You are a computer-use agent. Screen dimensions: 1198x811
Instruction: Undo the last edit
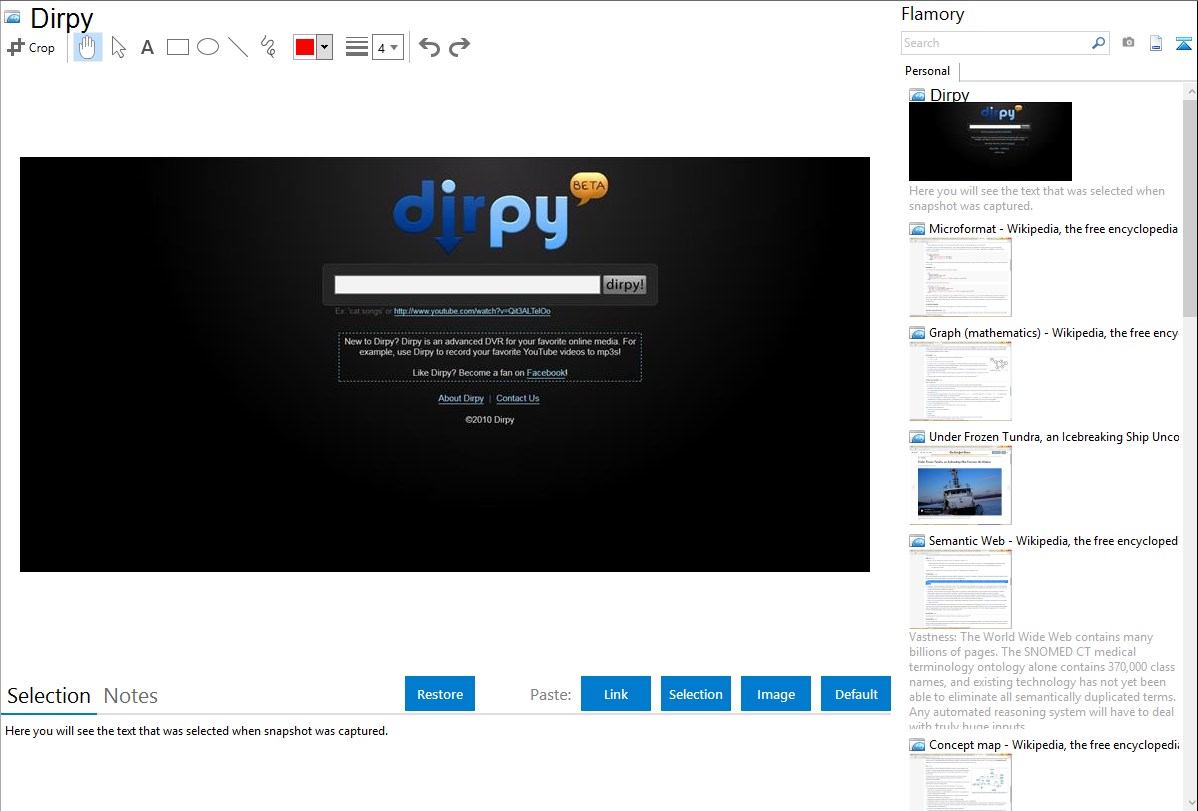click(x=429, y=47)
